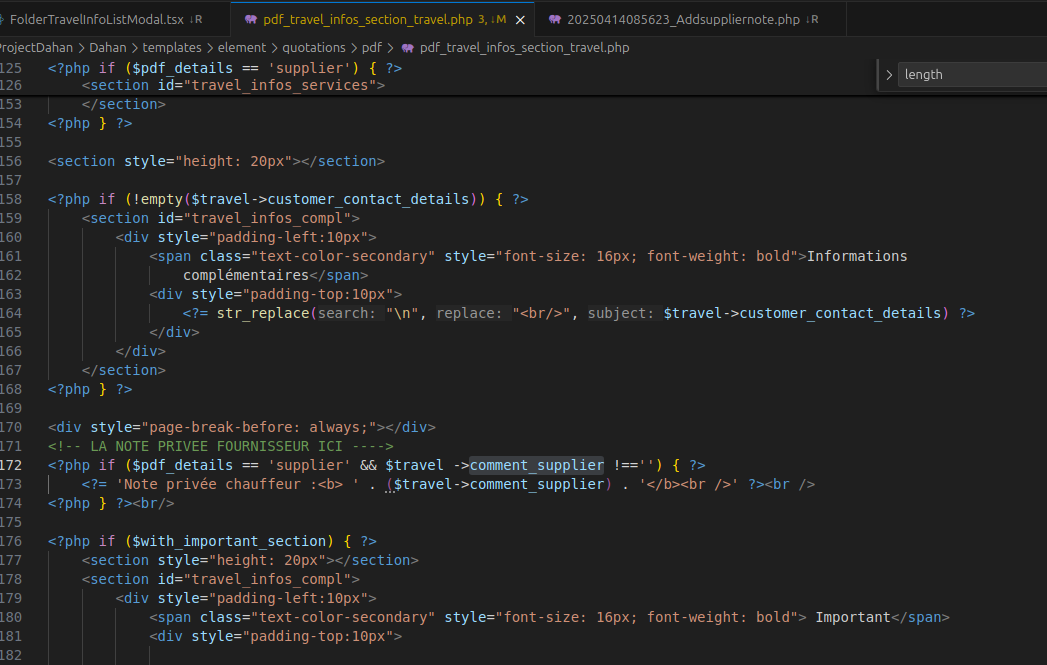Select the element breadcrumb segment

242,47
